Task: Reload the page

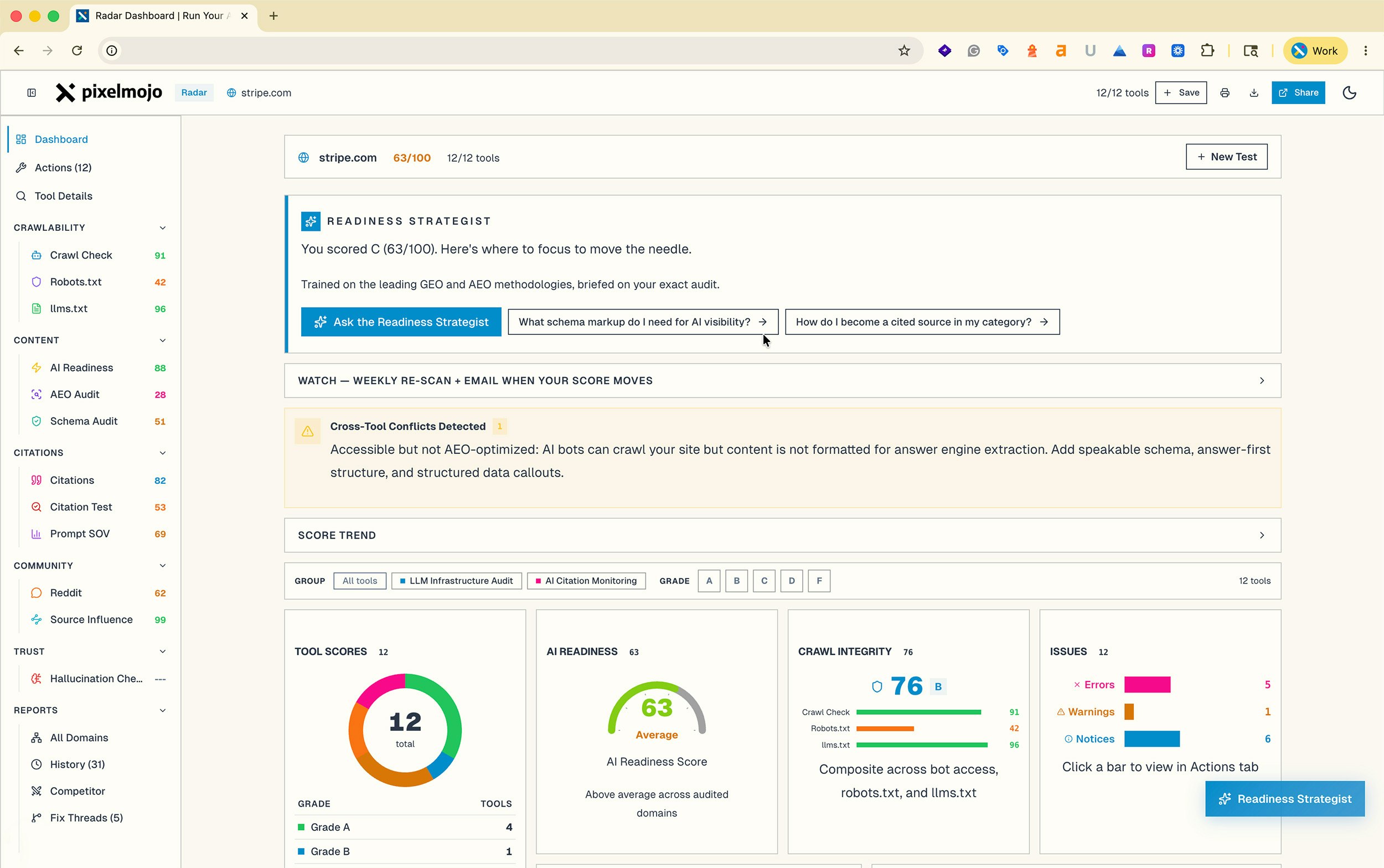Action: click(x=77, y=50)
